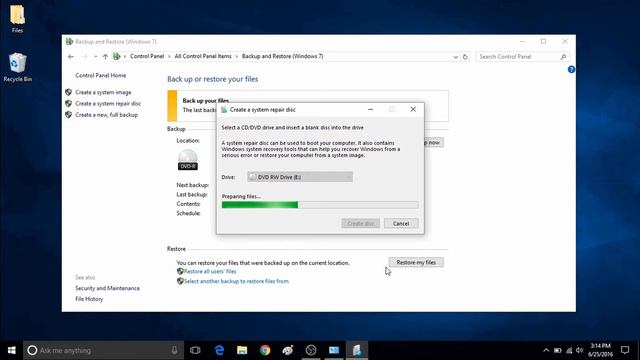
Task: Click the Back up now button
Action: coord(433,142)
